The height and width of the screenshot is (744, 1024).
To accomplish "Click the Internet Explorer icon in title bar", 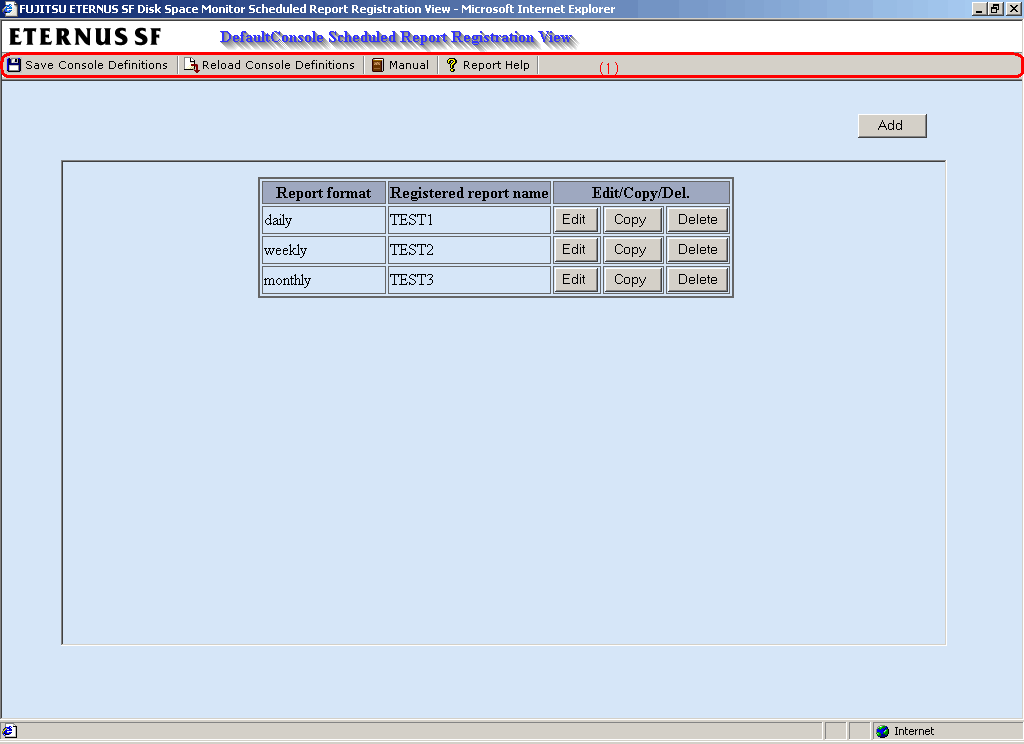I will click(x=8, y=8).
